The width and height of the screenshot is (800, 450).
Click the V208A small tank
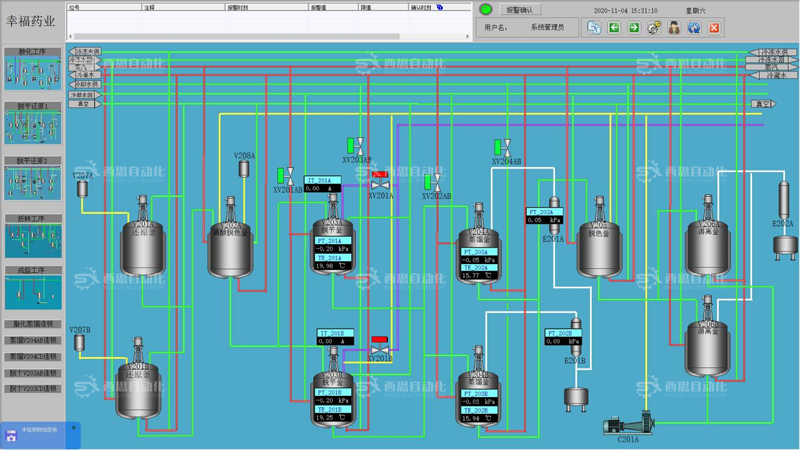244,169
